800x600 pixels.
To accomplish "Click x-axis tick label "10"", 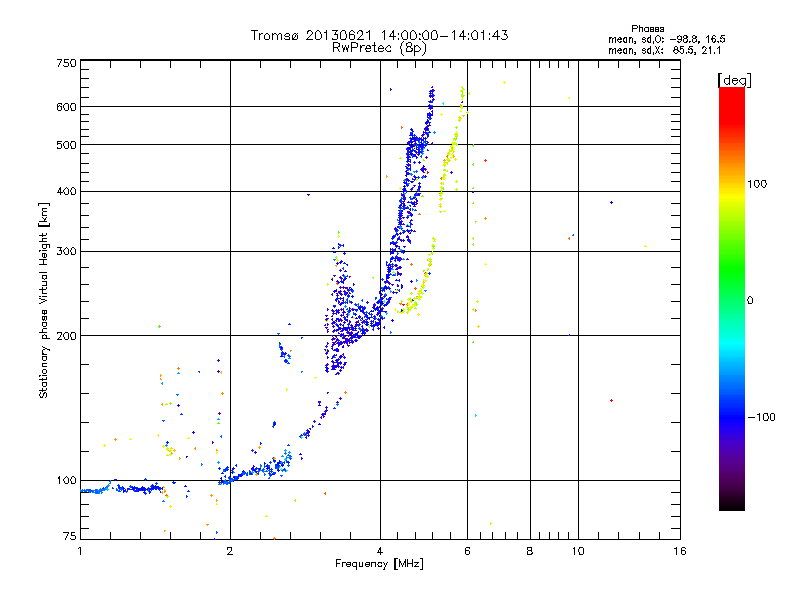I will point(578,551).
